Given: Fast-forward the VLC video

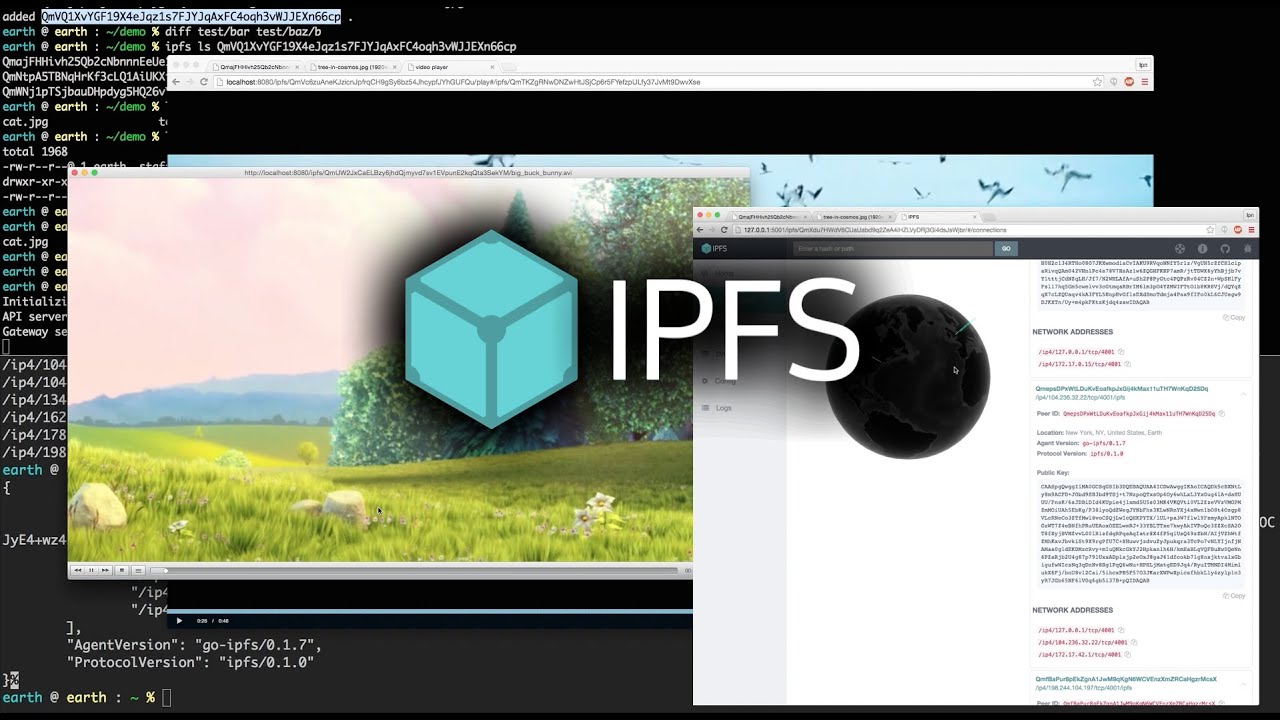Looking at the screenshot, I should 105,570.
